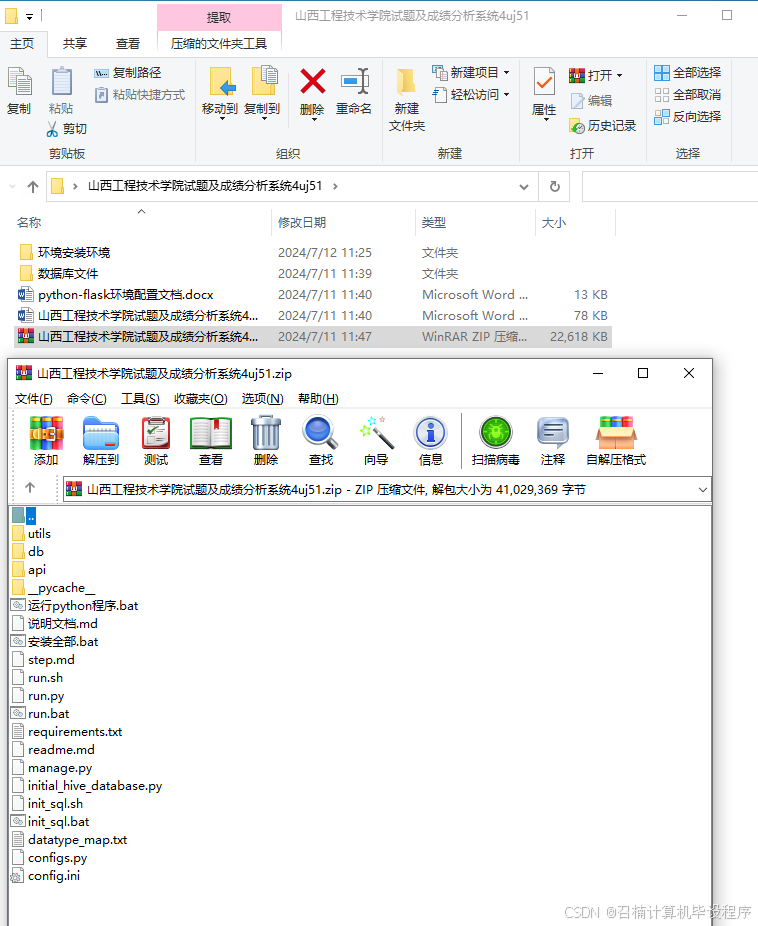
Task: Click New Folder (新建文件夹) ribbon icon
Action: pyautogui.click(x=407, y=99)
